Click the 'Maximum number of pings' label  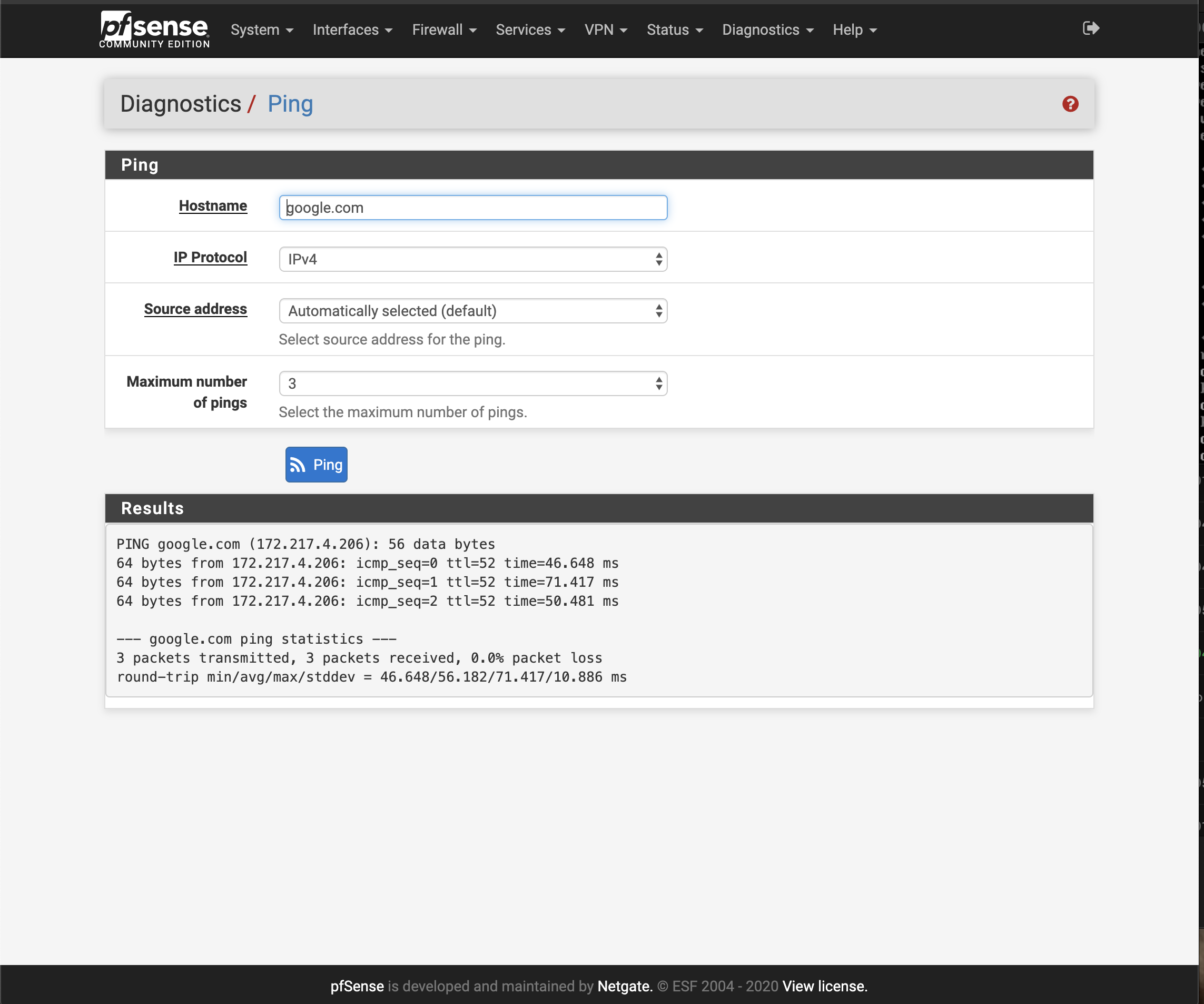coord(187,392)
